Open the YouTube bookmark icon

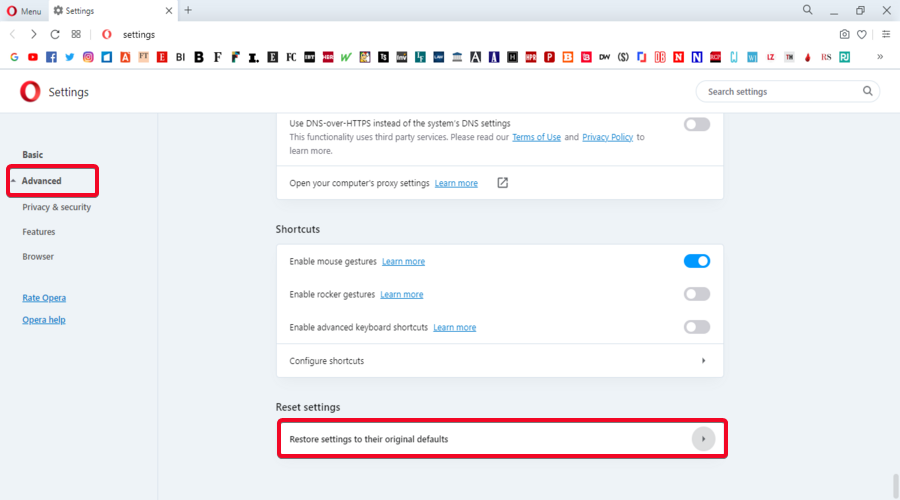click(x=33, y=57)
